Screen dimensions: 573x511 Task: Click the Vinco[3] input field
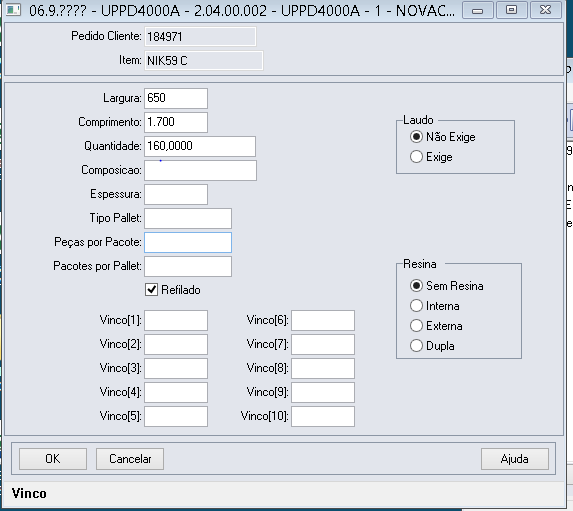click(176, 368)
